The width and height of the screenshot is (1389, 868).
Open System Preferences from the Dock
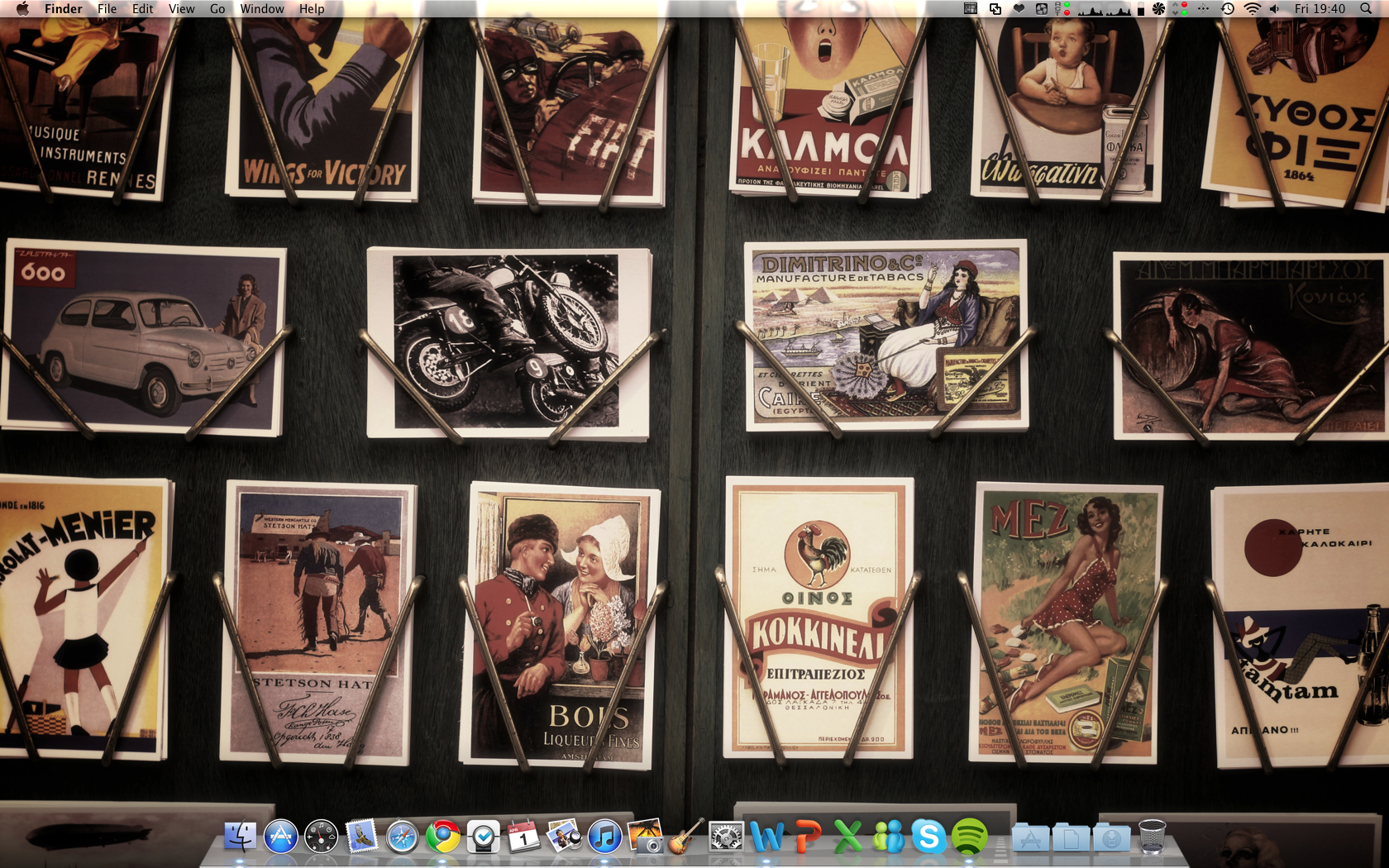(x=726, y=837)
